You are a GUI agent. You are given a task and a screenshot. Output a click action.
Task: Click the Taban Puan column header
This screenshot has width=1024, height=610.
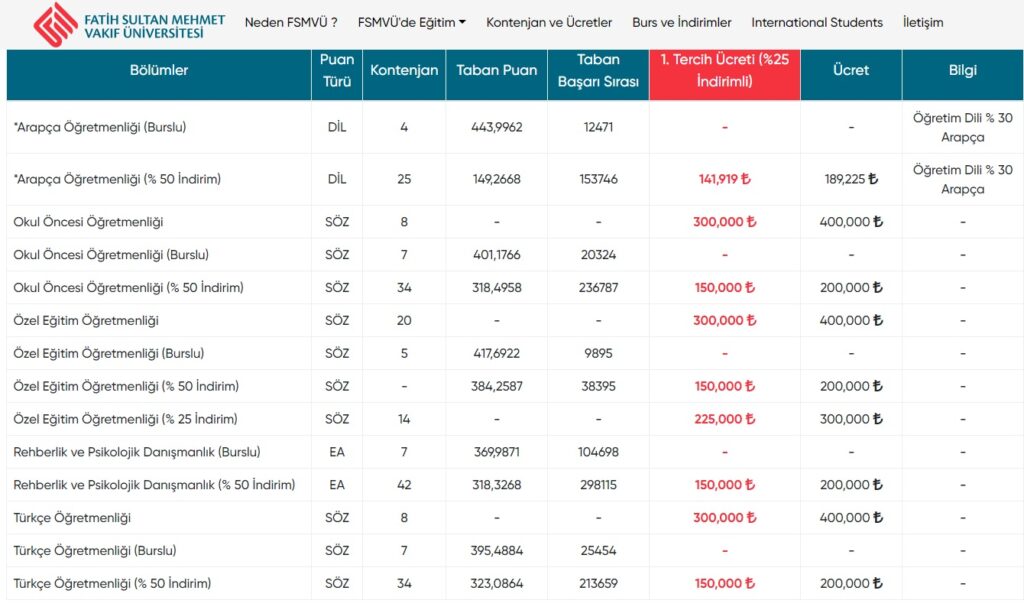click(497, 71)
